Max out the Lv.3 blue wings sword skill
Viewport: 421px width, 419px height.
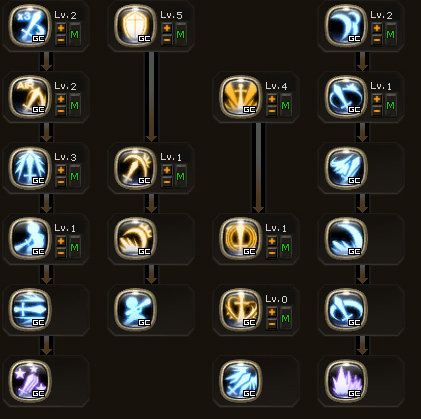coord(75,176)
